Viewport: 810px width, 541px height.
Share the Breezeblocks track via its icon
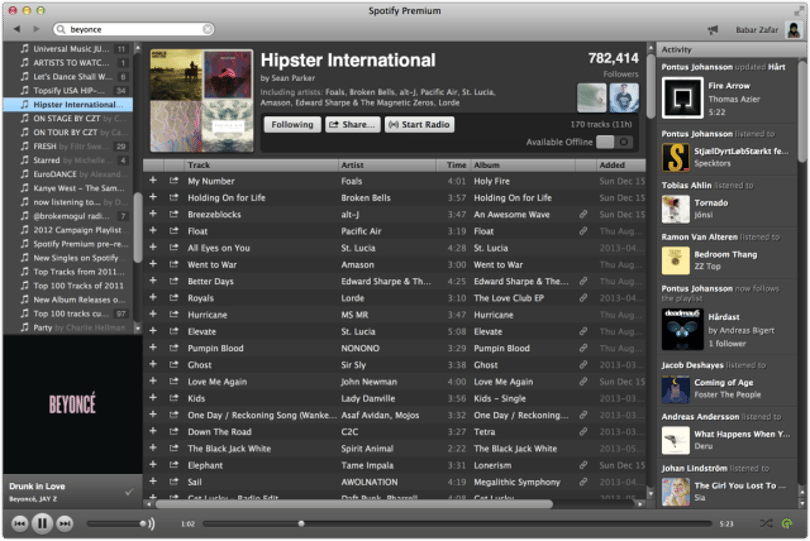coord(174,214)
